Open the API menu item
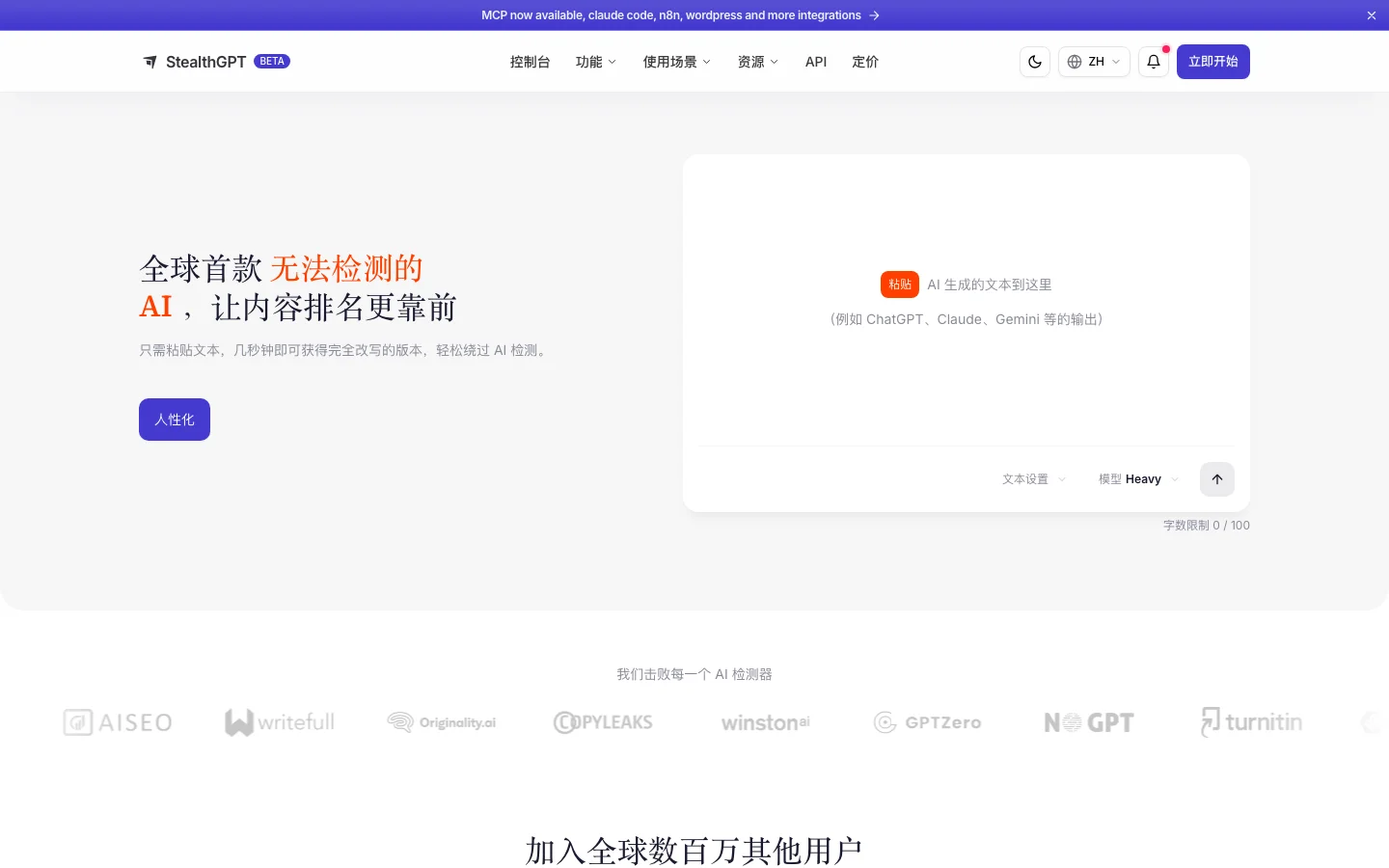Image resolution: width=1389 pixels, height=868 pixels. (x=816, y=62)
